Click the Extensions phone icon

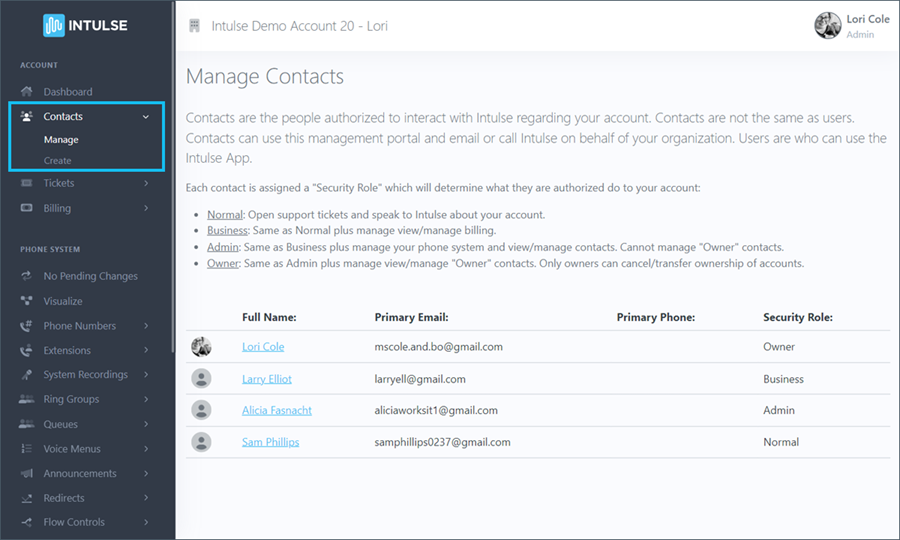[x=26, y=349]
